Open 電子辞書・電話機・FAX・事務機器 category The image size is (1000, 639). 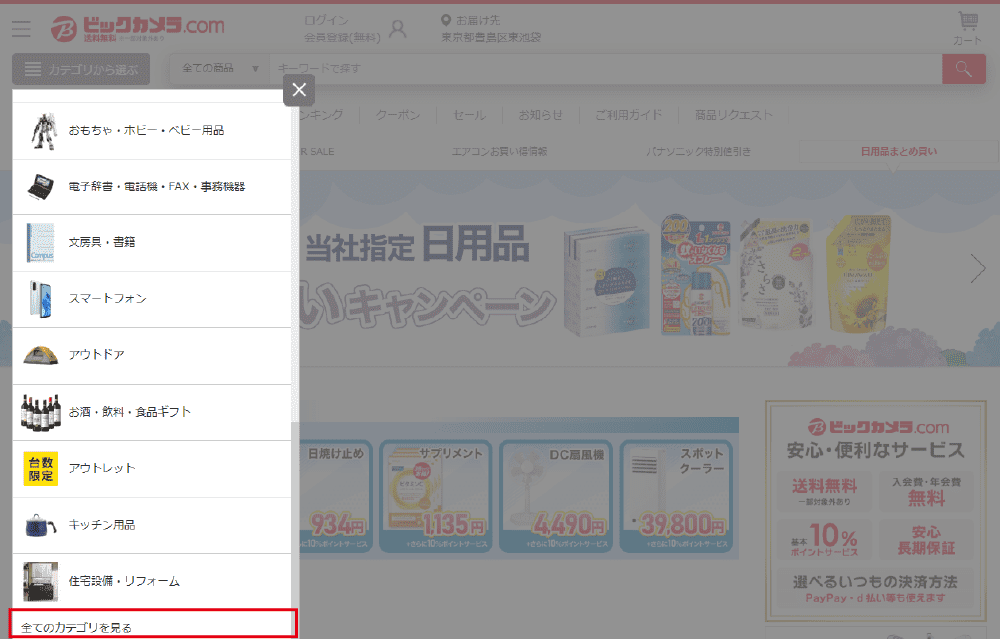pos(152,187)
